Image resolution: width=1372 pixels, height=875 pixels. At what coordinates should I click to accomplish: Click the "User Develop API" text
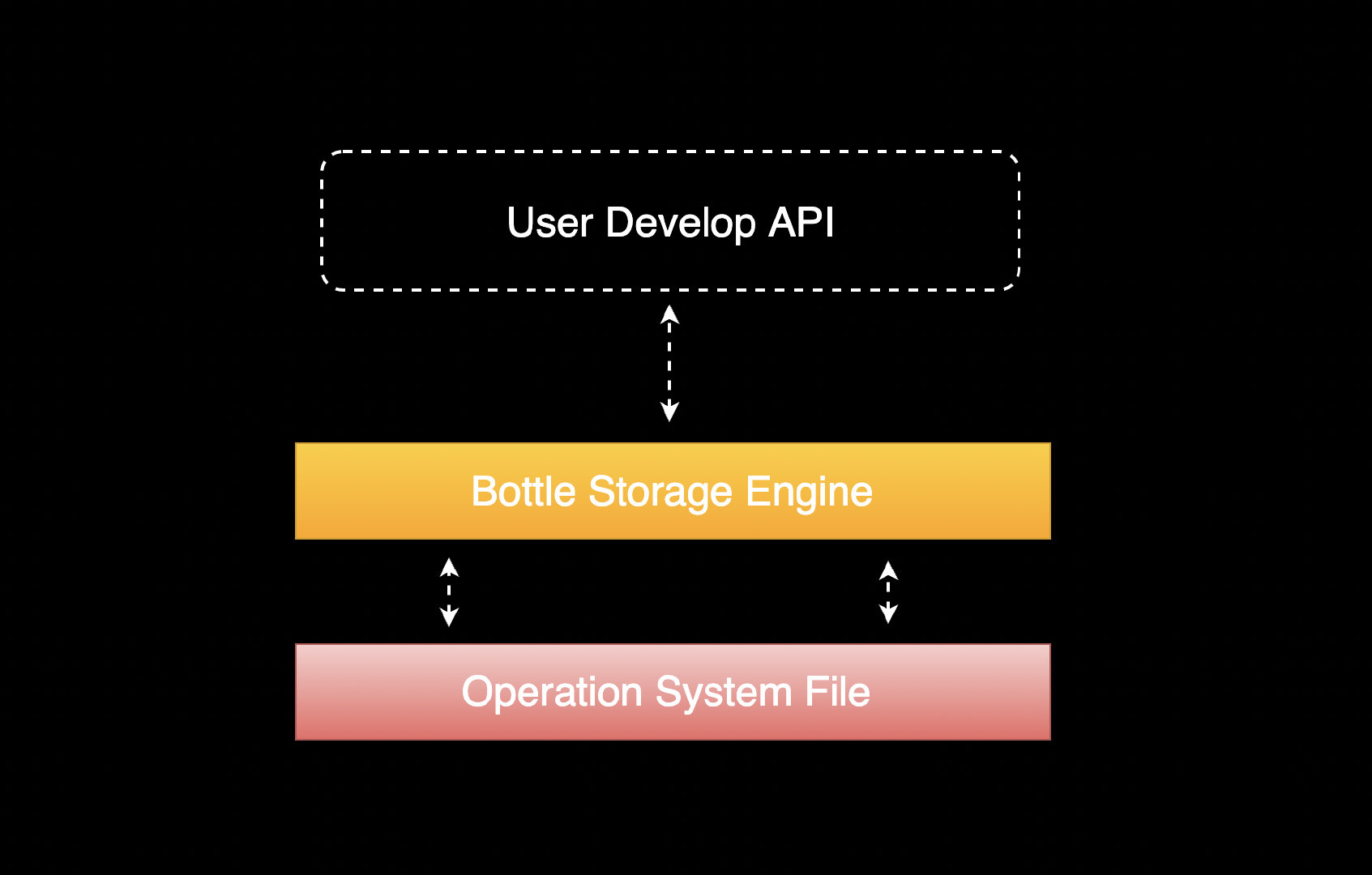[x=670, y=223]
